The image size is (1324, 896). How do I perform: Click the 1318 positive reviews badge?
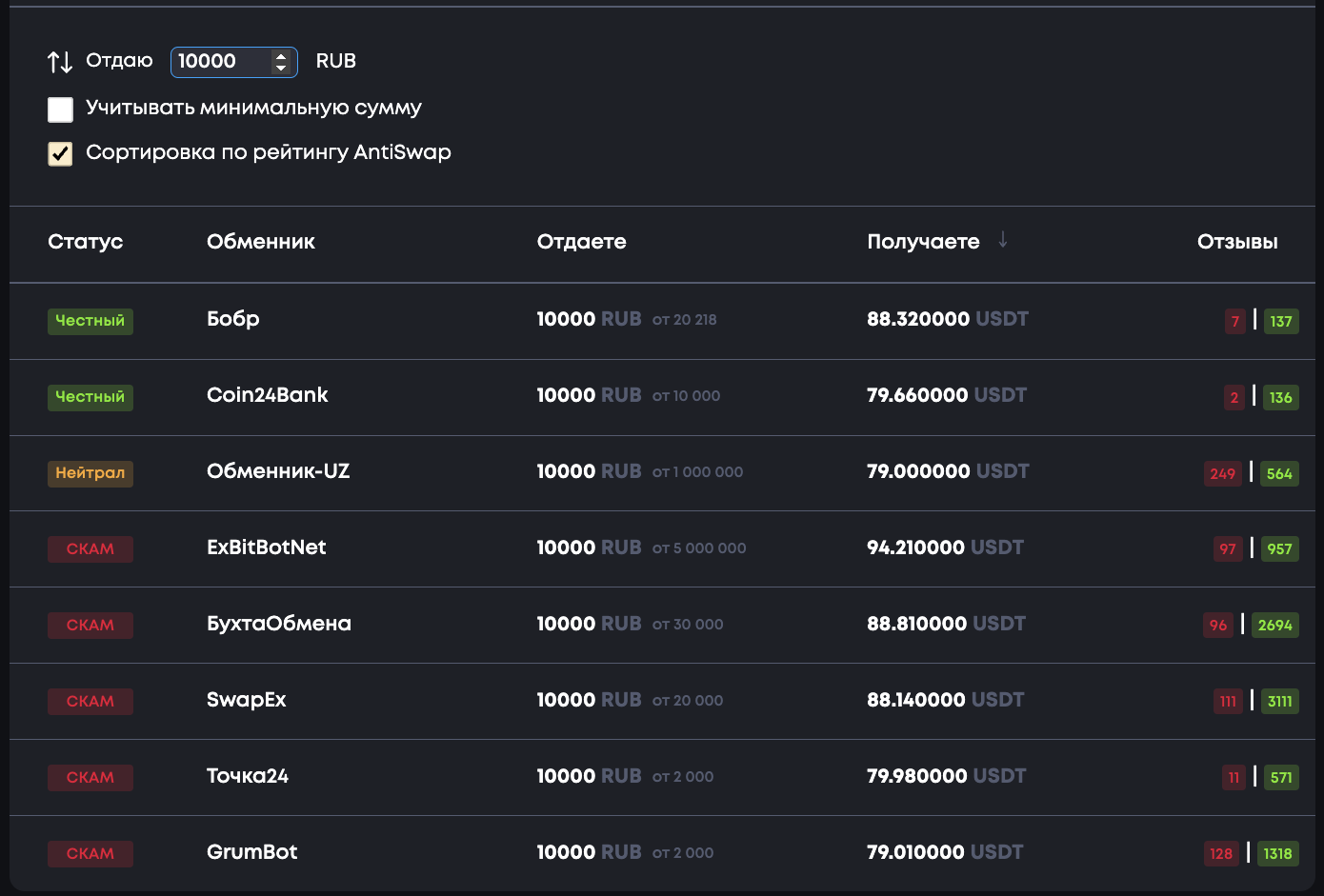(x=1278, y=854)
